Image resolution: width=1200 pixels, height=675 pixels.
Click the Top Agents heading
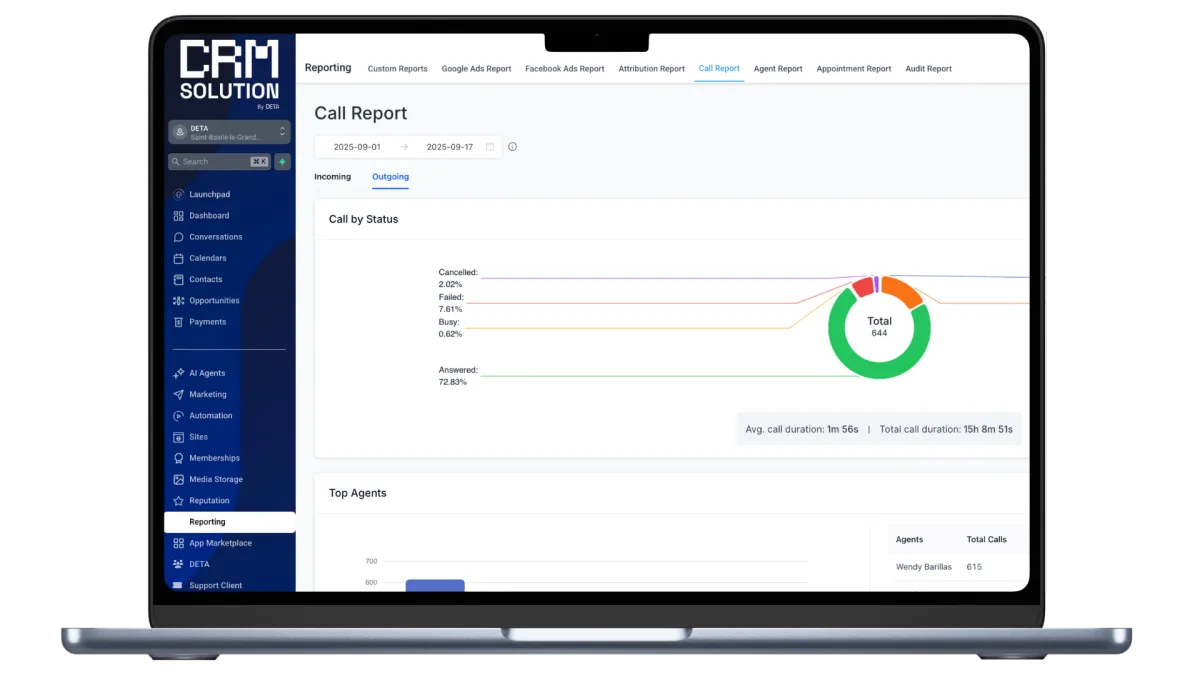[358, 493]
